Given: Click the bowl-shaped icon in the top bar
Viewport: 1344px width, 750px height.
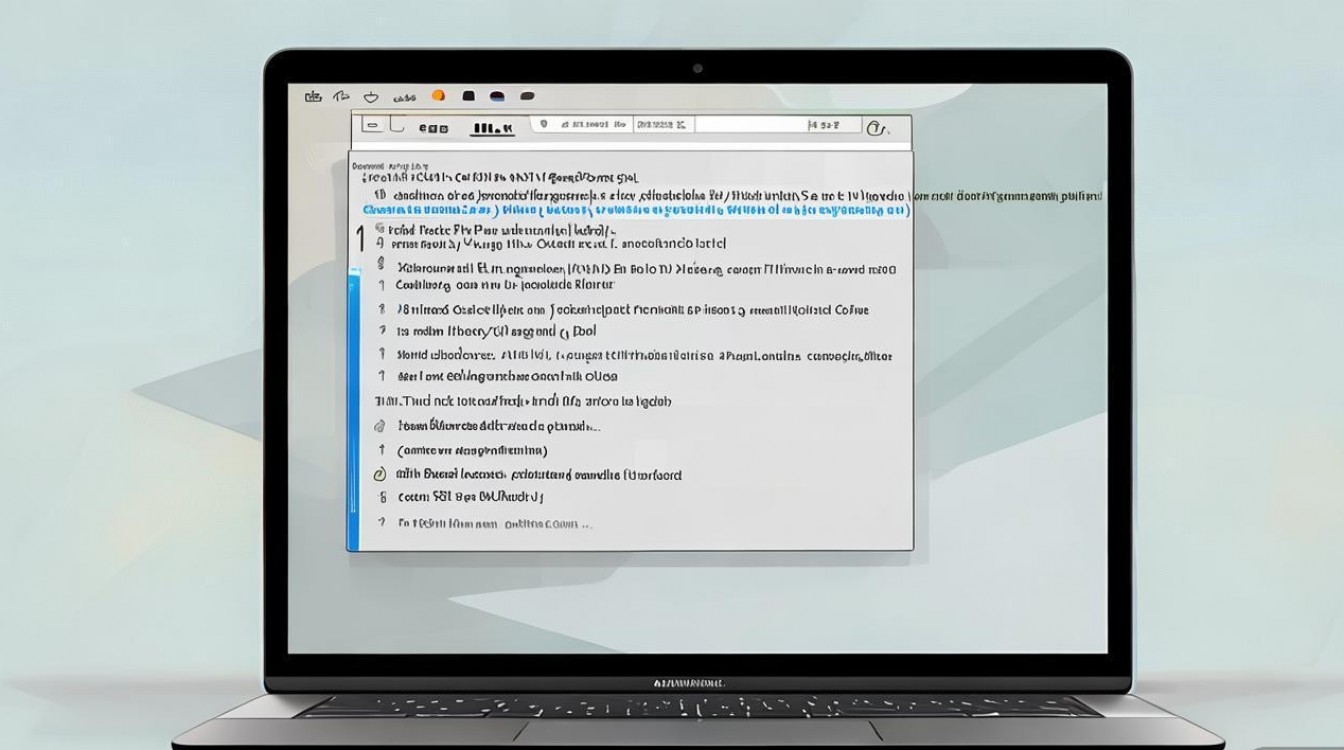Looking at the screenshot, I should [x=371, y=97].
